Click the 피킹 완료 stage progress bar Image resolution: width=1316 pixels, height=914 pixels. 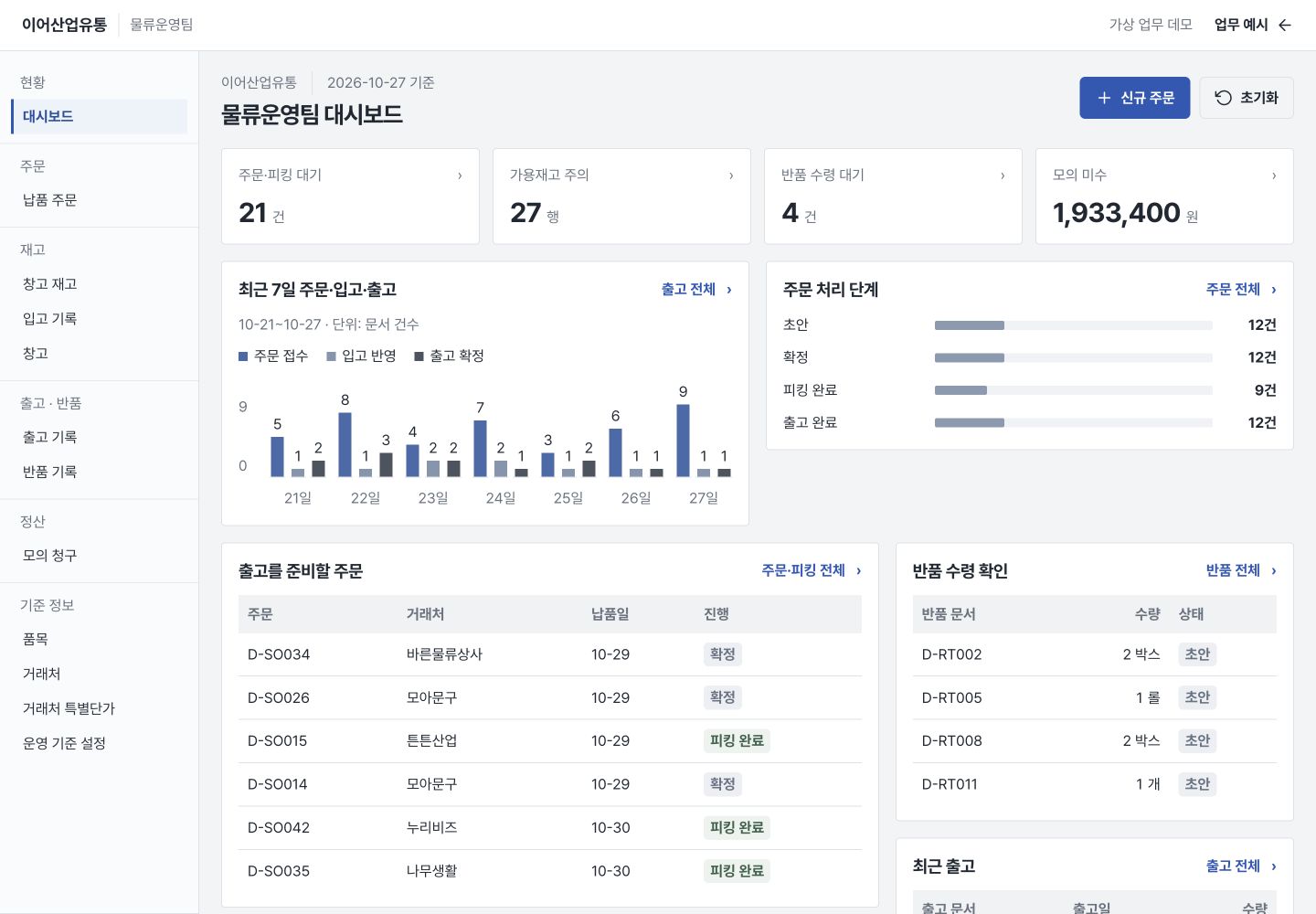coord(1074,390)
